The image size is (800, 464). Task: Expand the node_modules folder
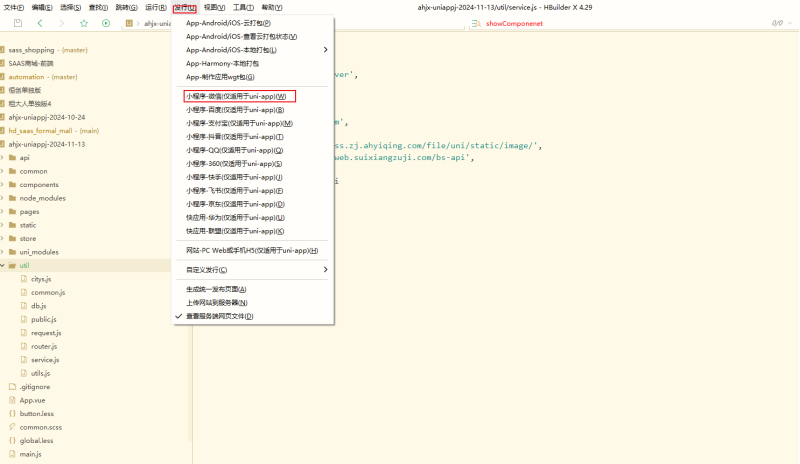tap(3, 198)
